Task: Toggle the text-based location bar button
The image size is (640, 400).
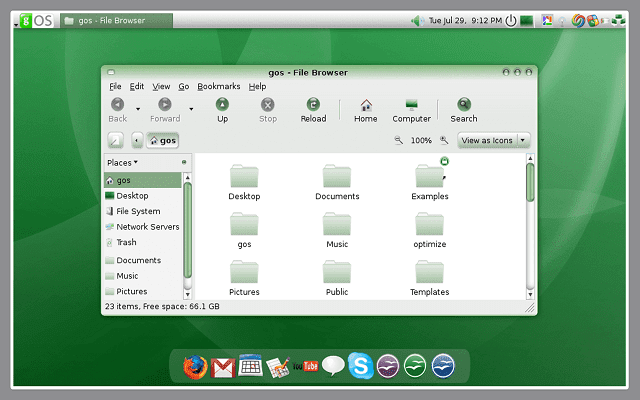Action: [116, 140]
